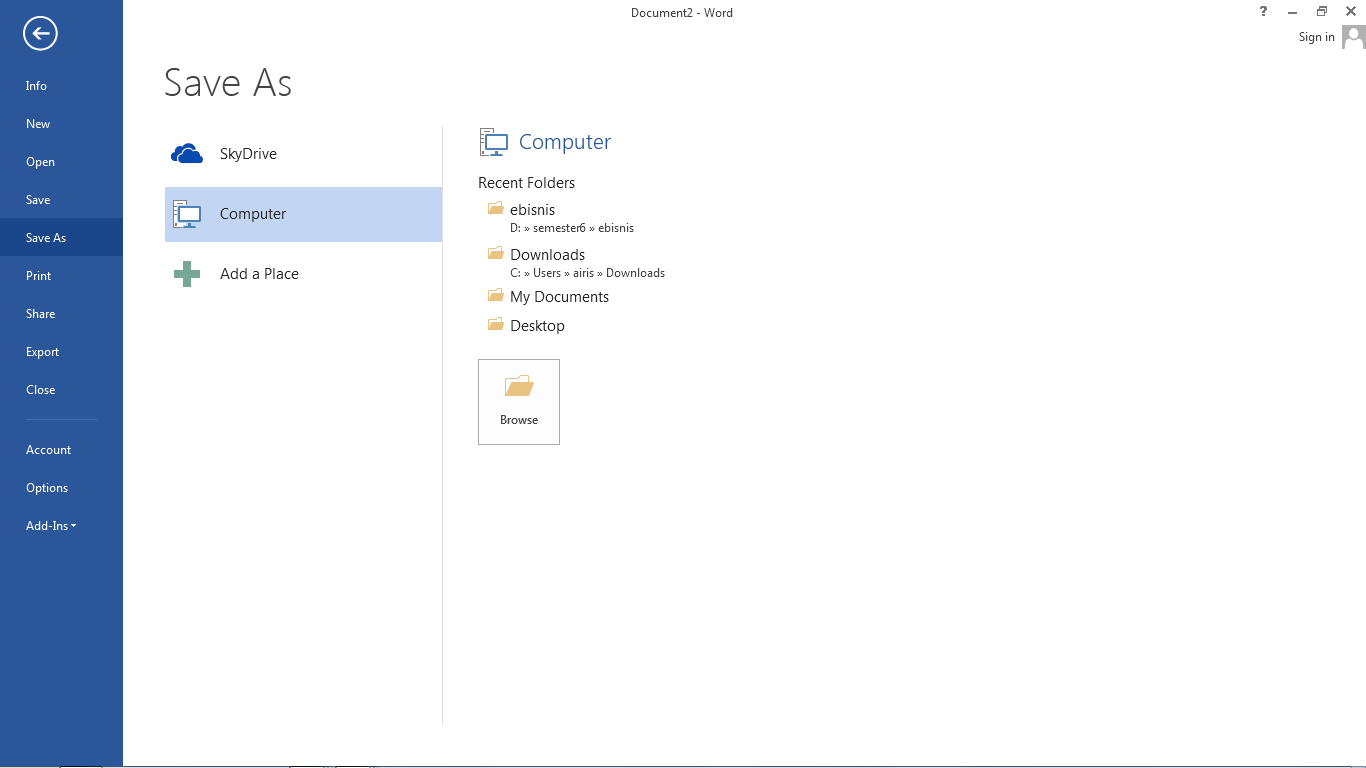Image resolution: width=1366 pixels, height=768 pixels.
Task: Click the Desktop folder icon
Action: coord(495,324)
